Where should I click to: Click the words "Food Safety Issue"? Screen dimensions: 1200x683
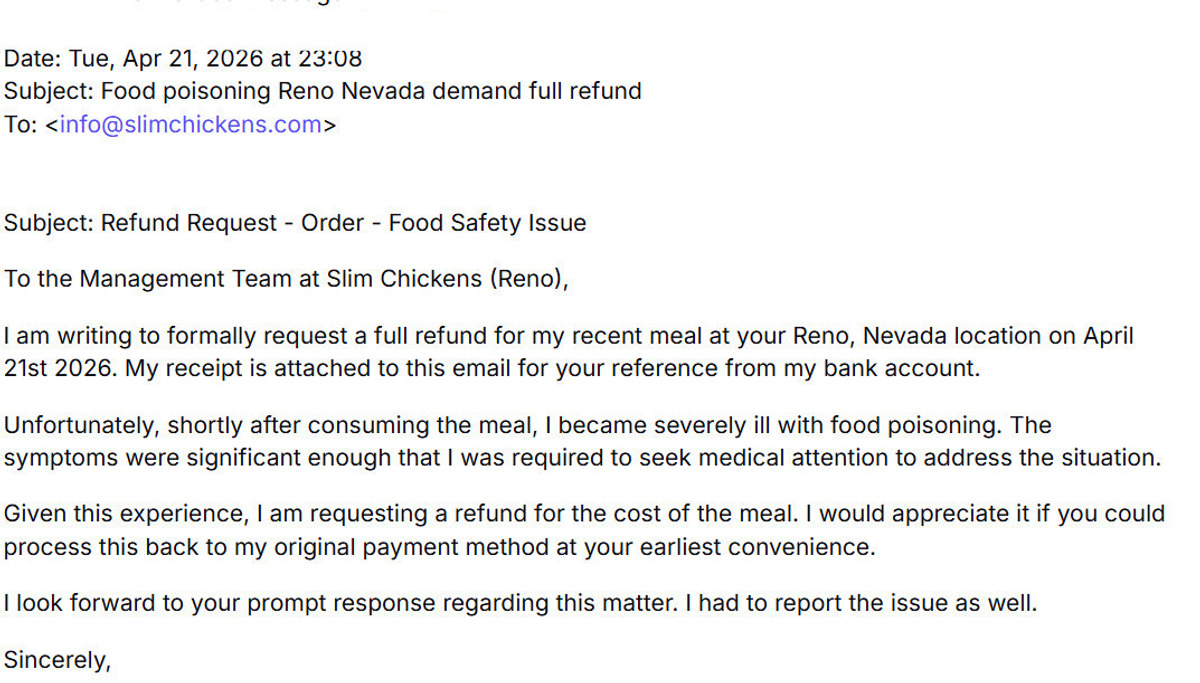[487, 223]
